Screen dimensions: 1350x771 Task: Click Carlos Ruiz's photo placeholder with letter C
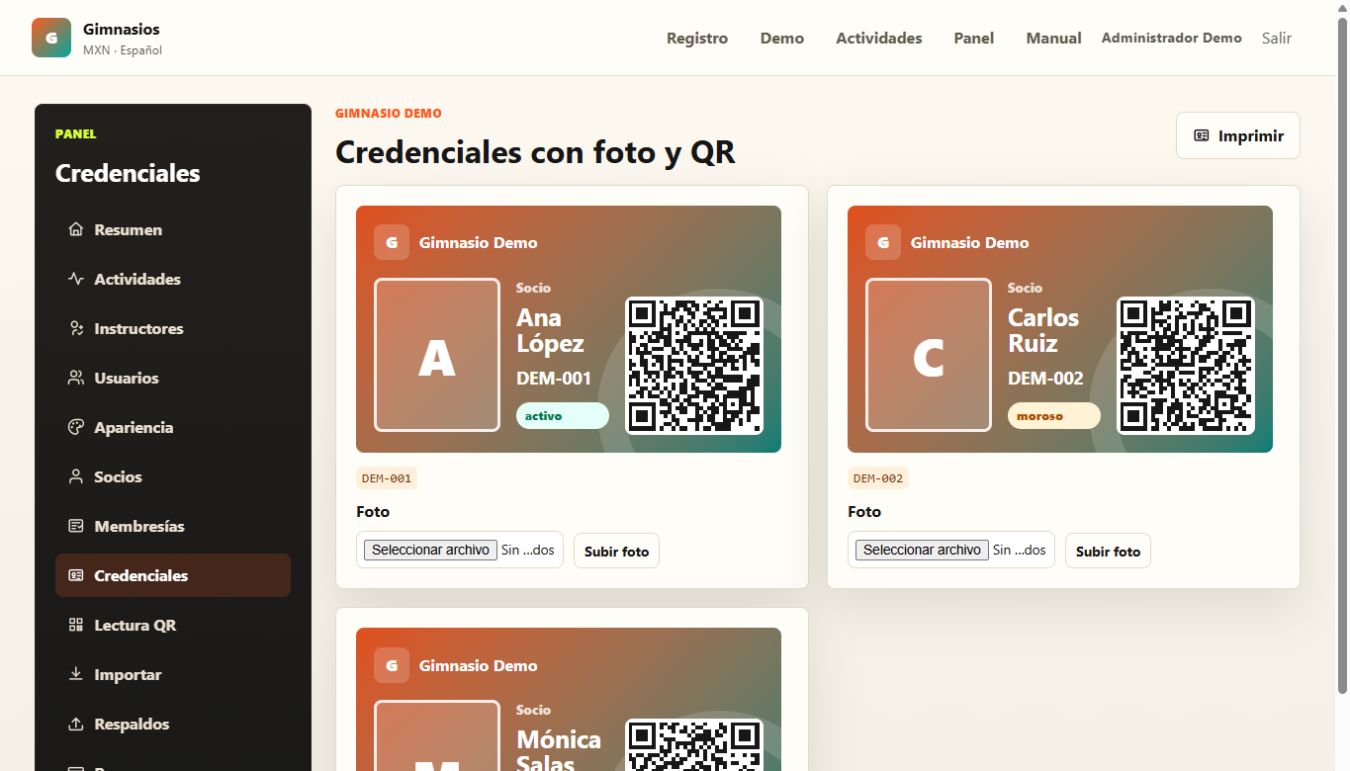[x=928, y=355]
